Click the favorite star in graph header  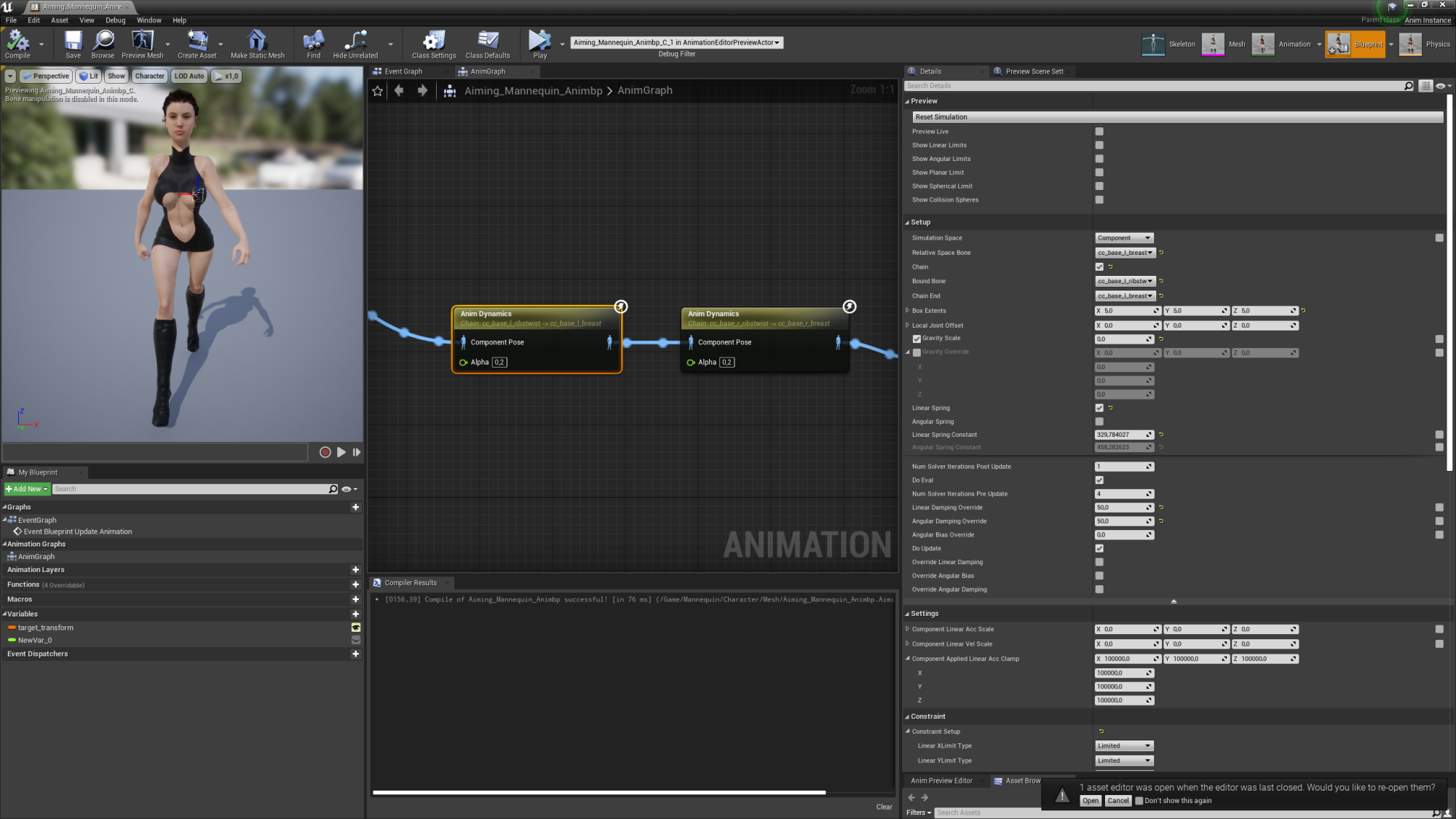click(377, 91)
